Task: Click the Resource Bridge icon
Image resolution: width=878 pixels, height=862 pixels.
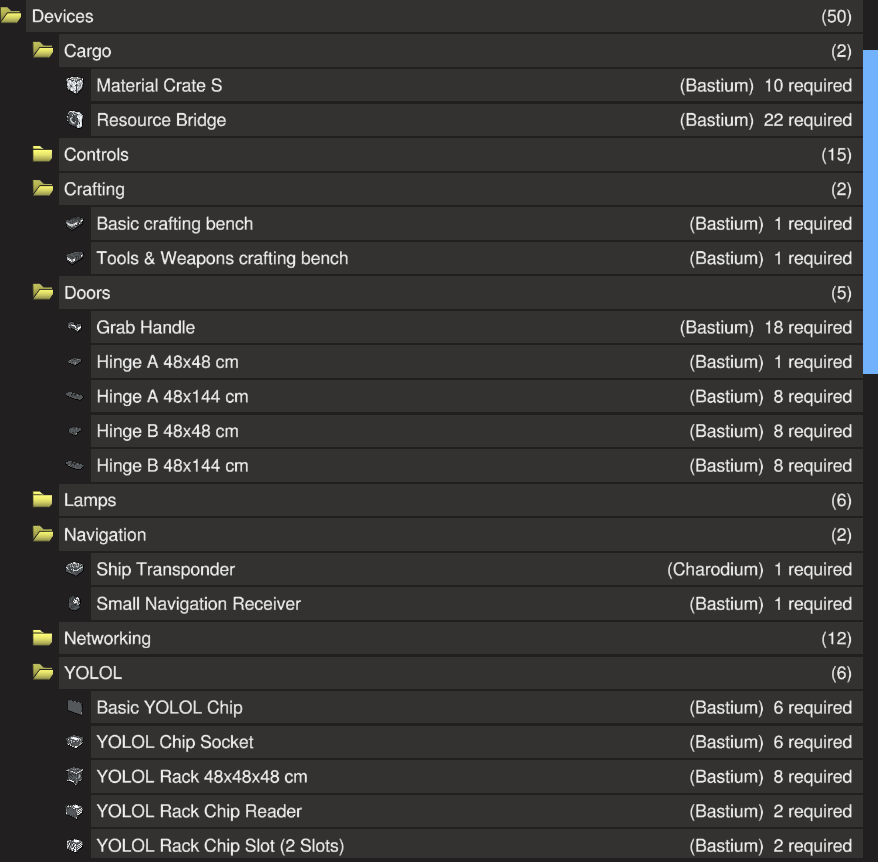Action: 75,120
